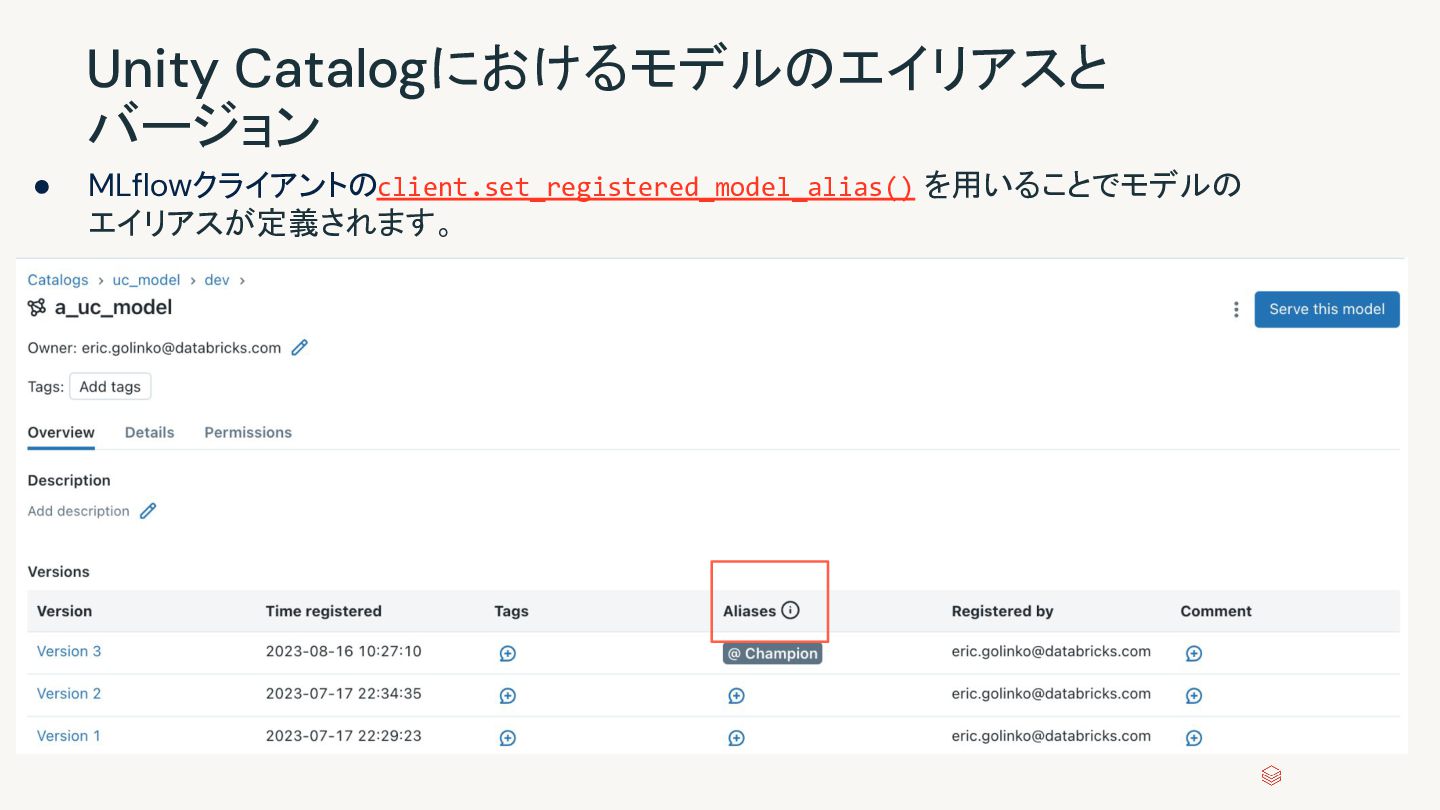The width and height of the screenshot is (1440, 810).
Task: Click the timestamp 2023-07-17 22:29:23
Action: click(344, 735)
